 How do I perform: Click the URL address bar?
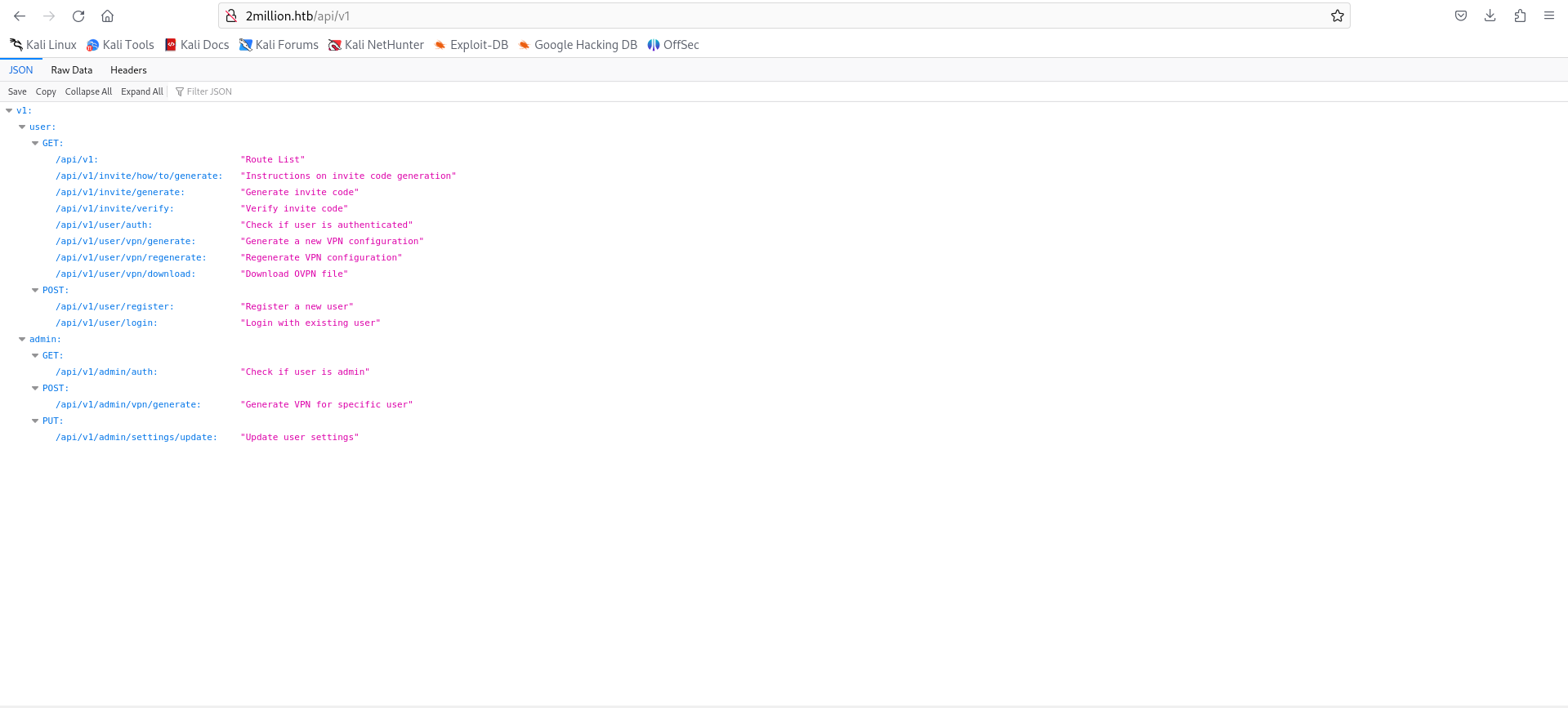point(735,16)
